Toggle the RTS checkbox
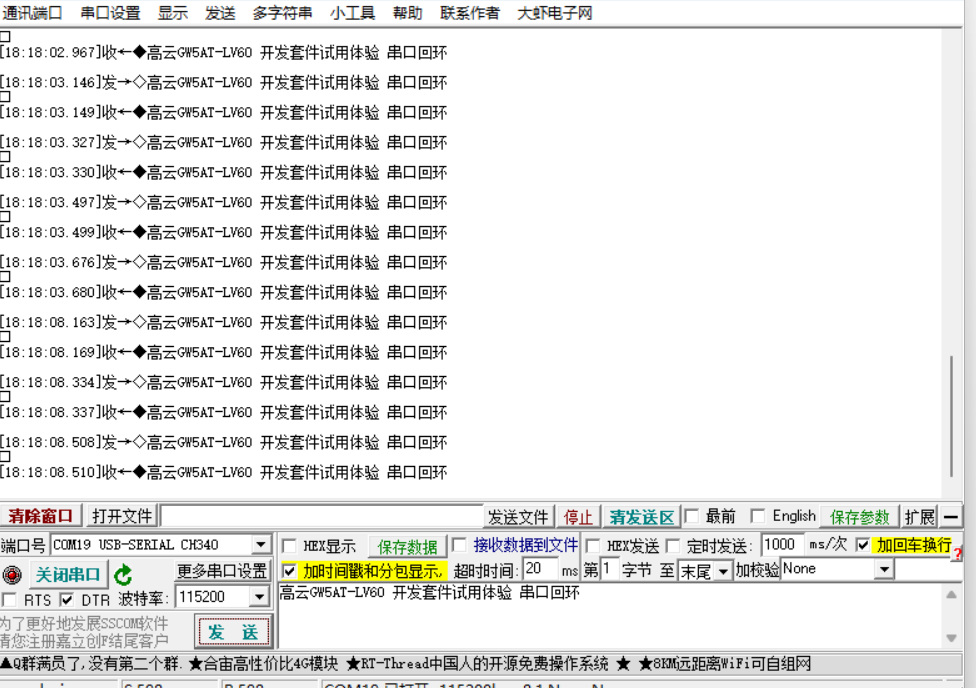This screenshot has height=688, width=976. (x=9, y=600)
